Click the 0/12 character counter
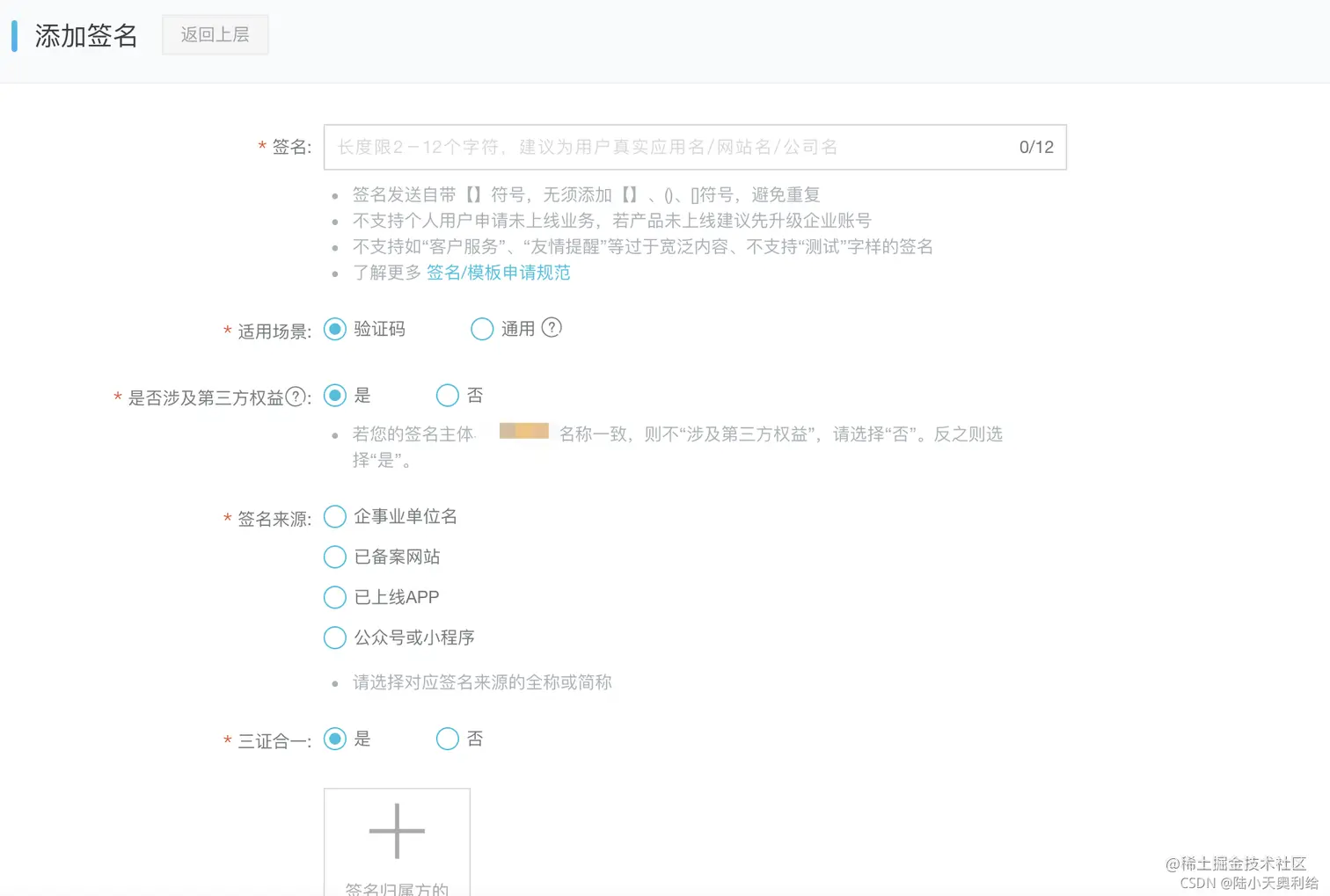Viewport: 1330px width, 896px height. pos(1035,147)
